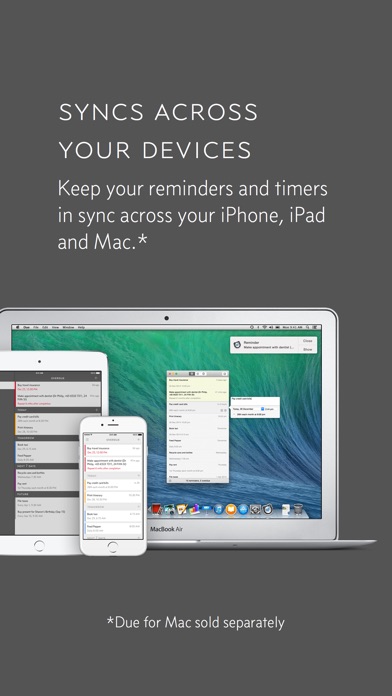The image size is (392, 696).
Task: Open Keynote podium icon in dock
Action: click(x=206, y=509)
